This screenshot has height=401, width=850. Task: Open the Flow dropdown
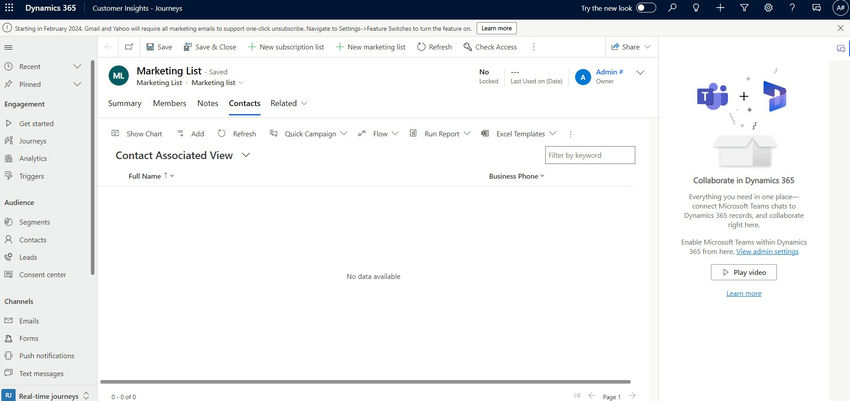pos(378,134)
